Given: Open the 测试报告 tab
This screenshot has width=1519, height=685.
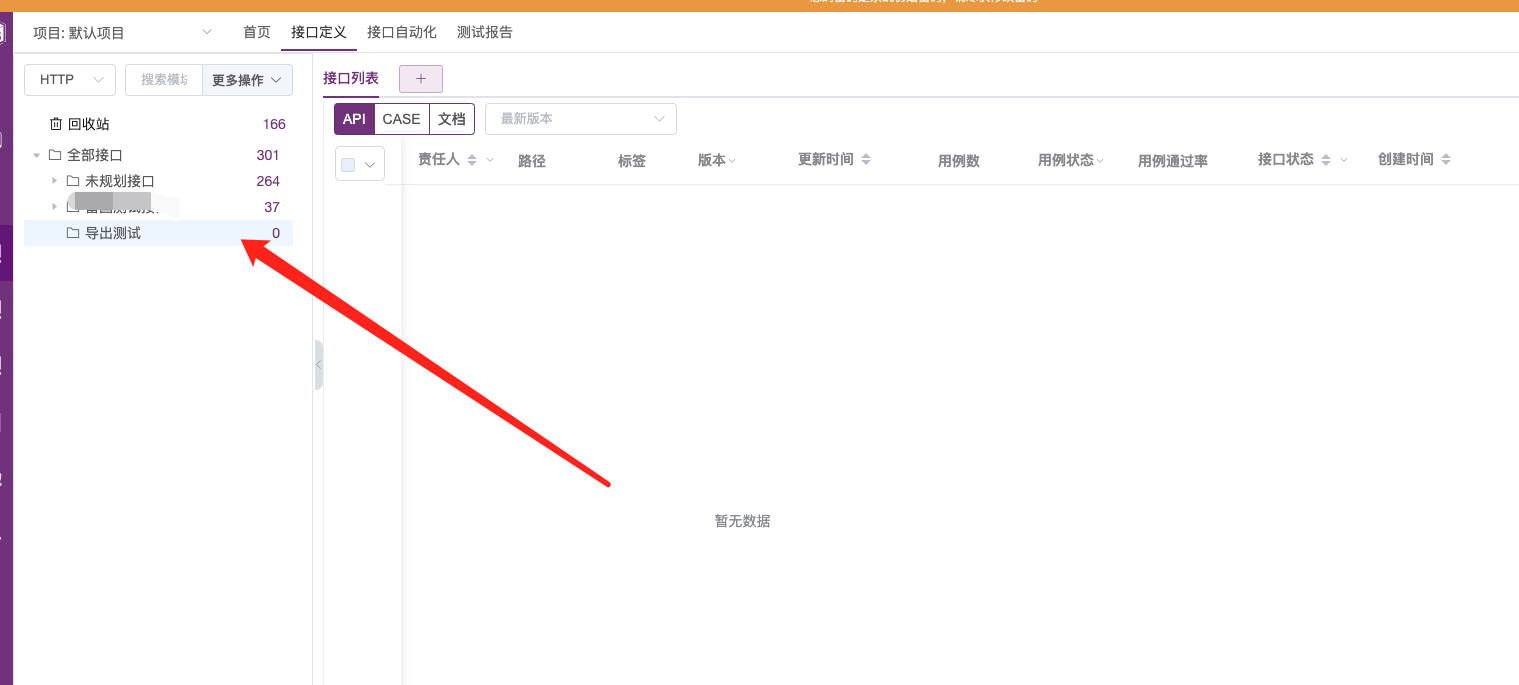Looking at the screenshot, I should coord(485,32).
